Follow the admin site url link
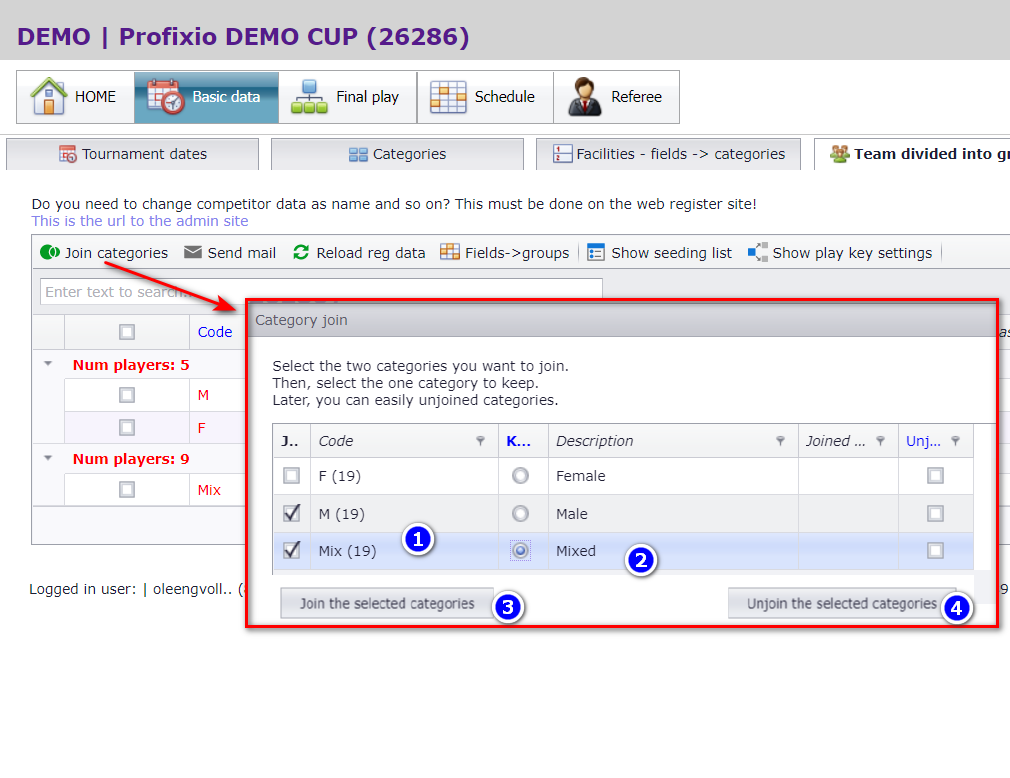The width and height of the screenshot is (1010, 778). point(140,221)
